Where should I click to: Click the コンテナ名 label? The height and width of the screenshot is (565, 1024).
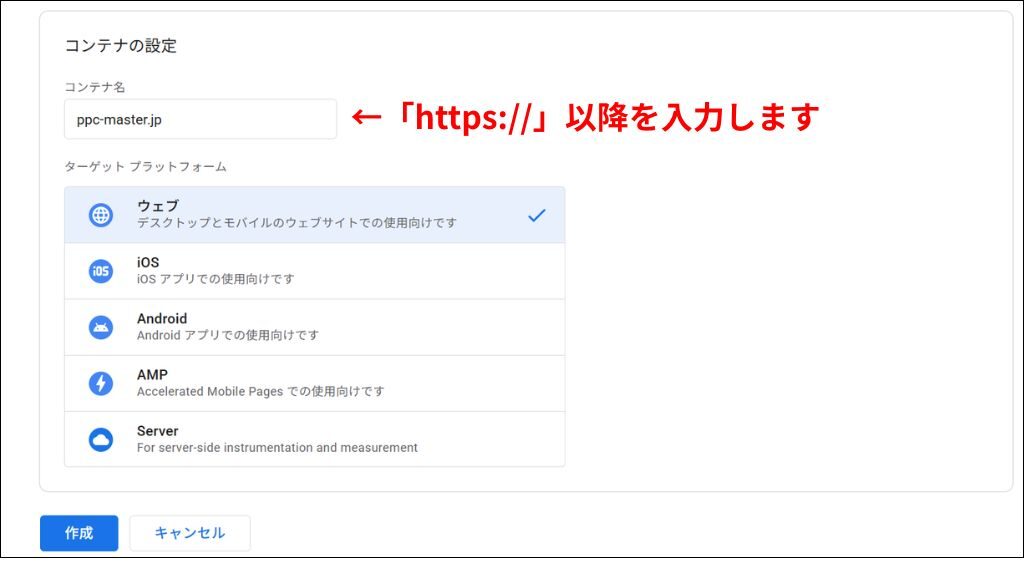click(x=95, y=87)
